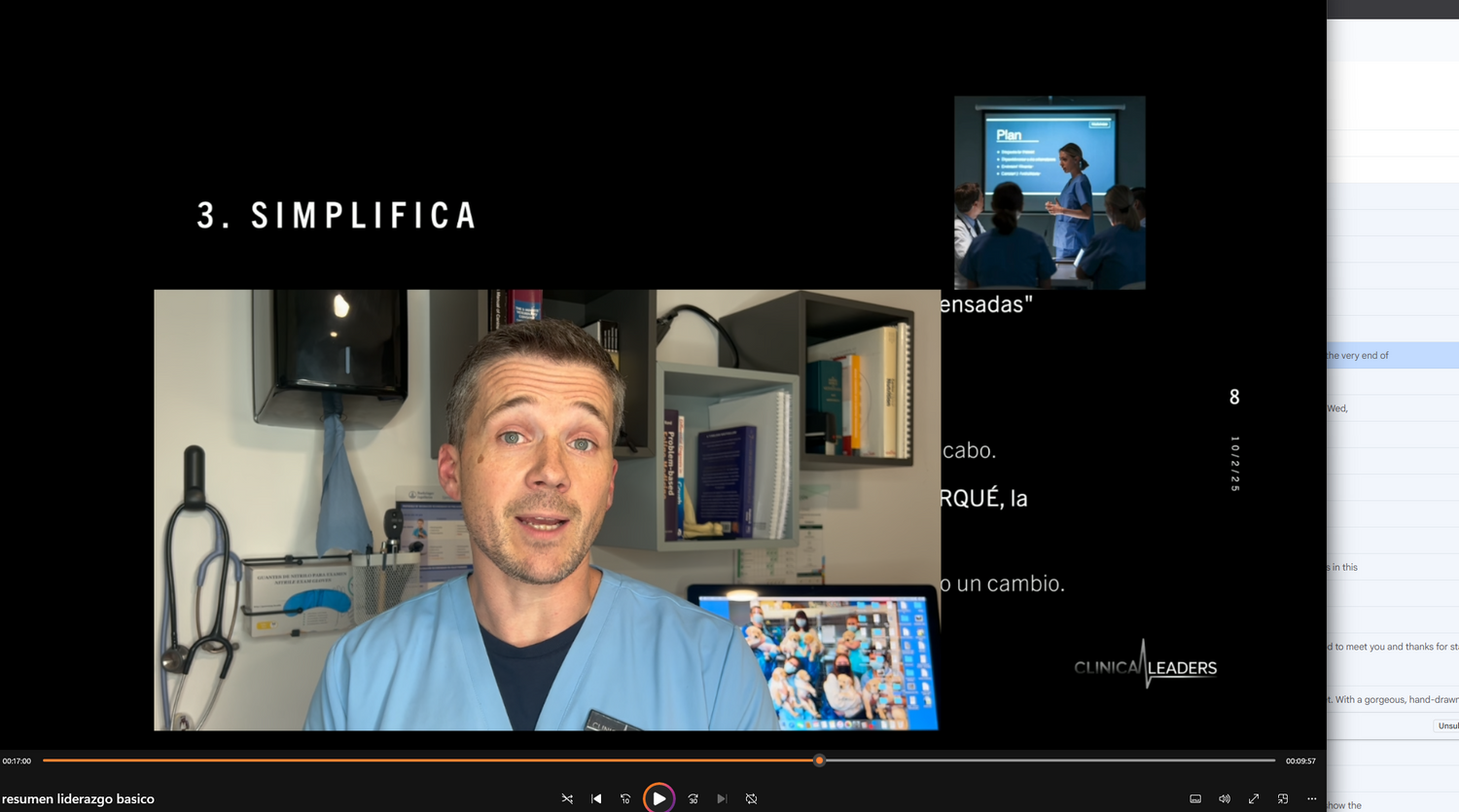Click the Unsubscribe button in the background window
The height and width of the screenshot is (812, 1459).
click(x=1447, y=725)
